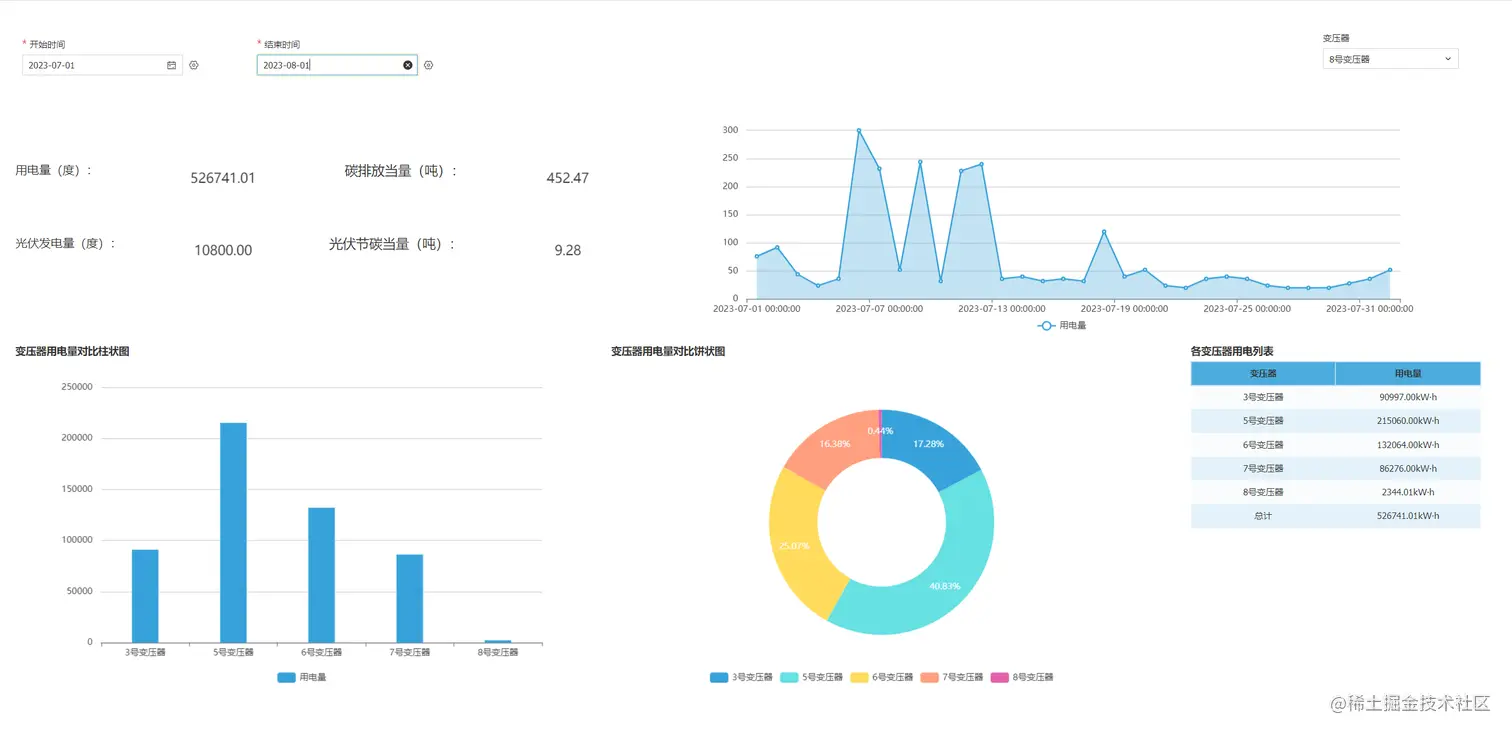
Task: Toggle 7号变压器 legend in pie chart
Action: 951,677
